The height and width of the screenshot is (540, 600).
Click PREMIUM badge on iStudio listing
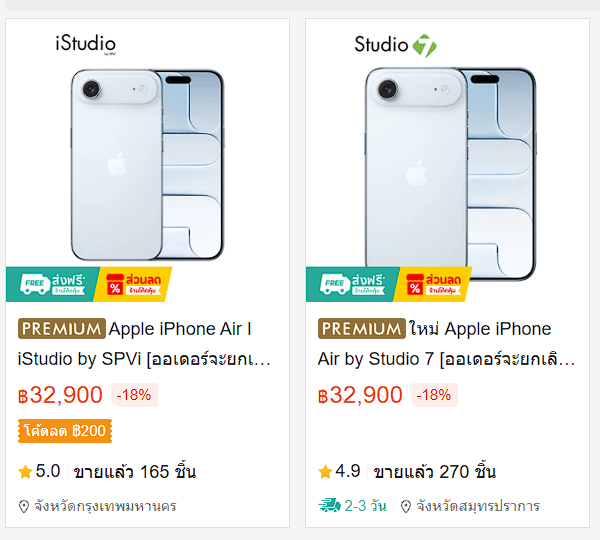tap(61, 329)
